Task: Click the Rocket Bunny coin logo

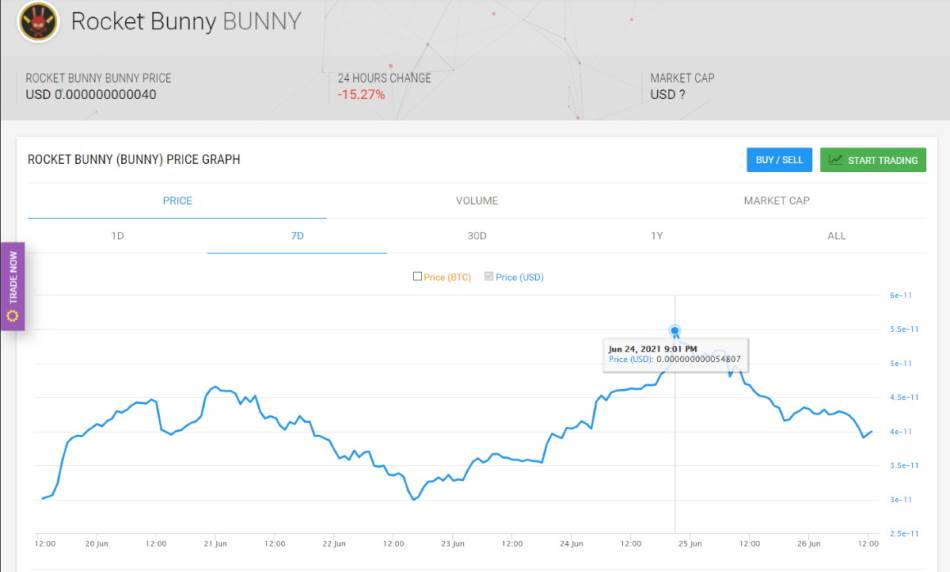Action: [38, 21]
